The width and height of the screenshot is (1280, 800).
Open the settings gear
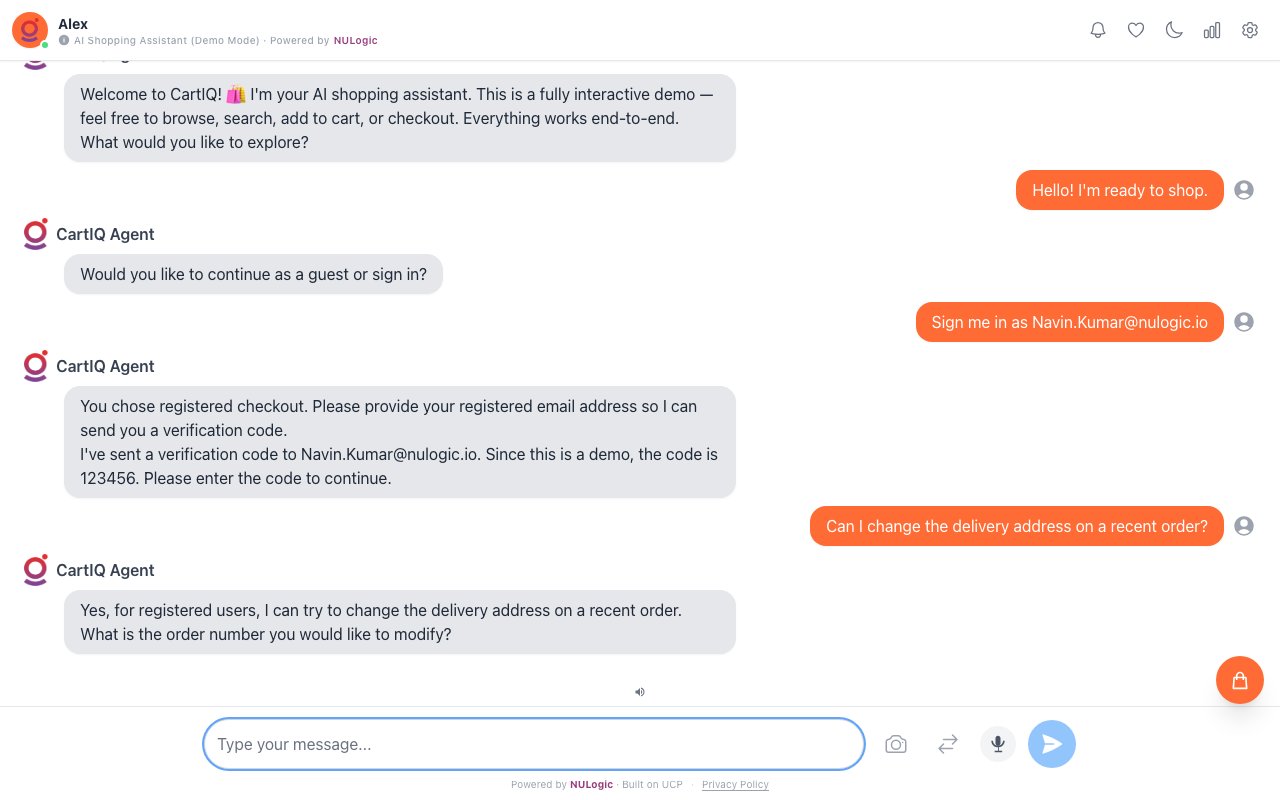1250,30
